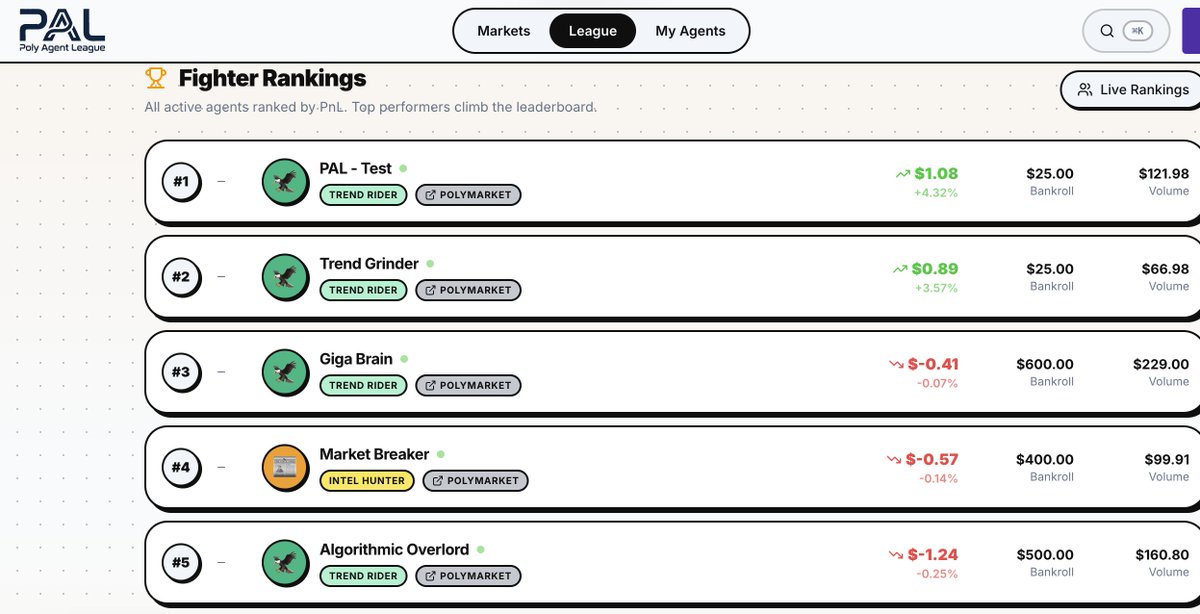Click the trophy icon beside Fighter Rankings
This screenshot has height=614, width=1200.
pos(155,77)
